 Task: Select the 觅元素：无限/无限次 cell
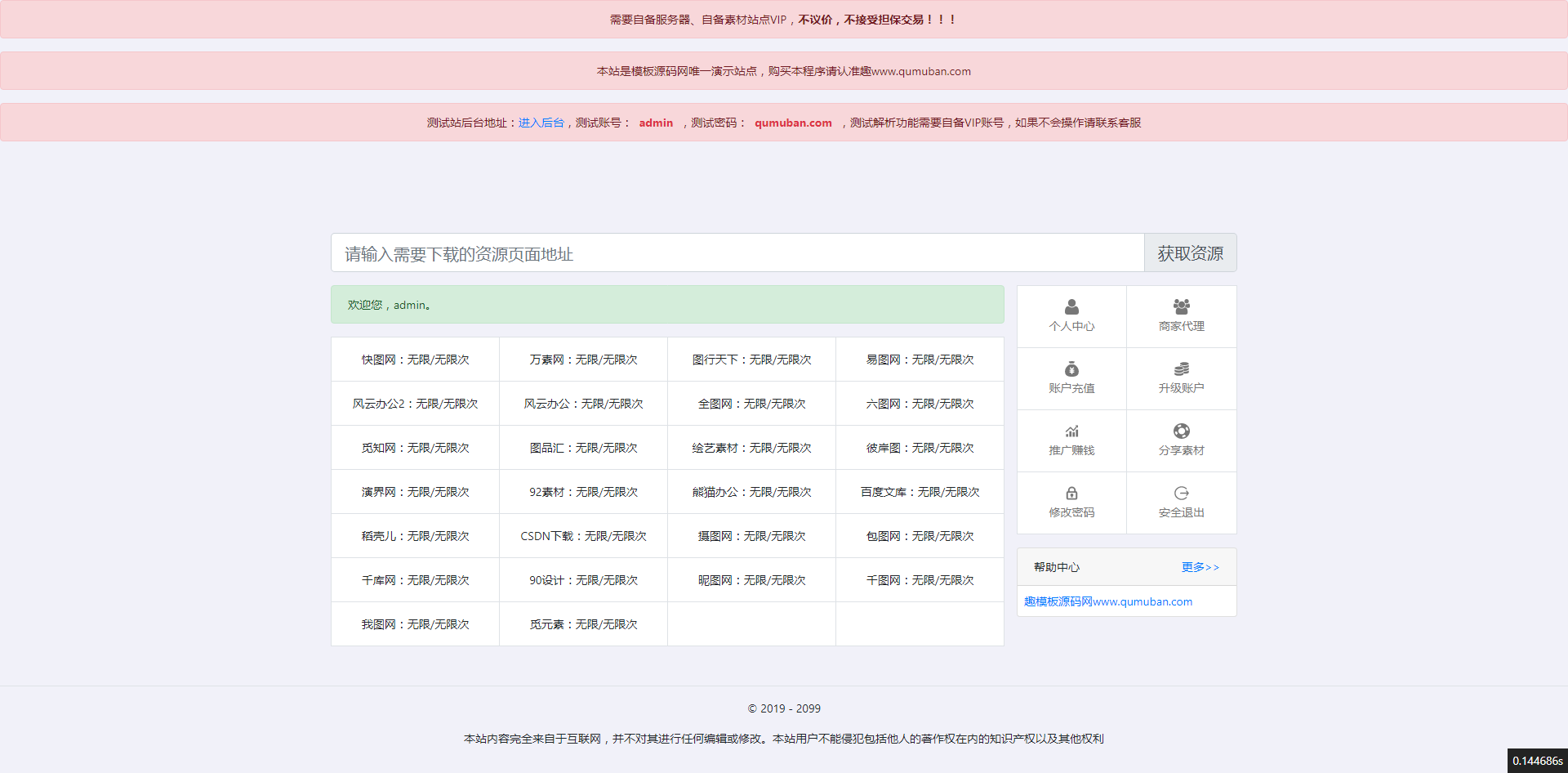pyautogui.click(x=583, y=624)
